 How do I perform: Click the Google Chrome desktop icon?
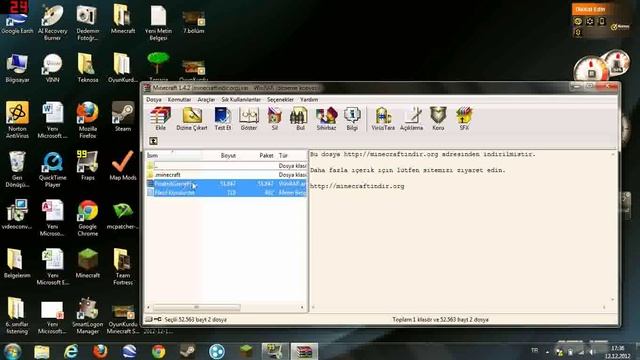pyautogui.click(x=87, y=218)
